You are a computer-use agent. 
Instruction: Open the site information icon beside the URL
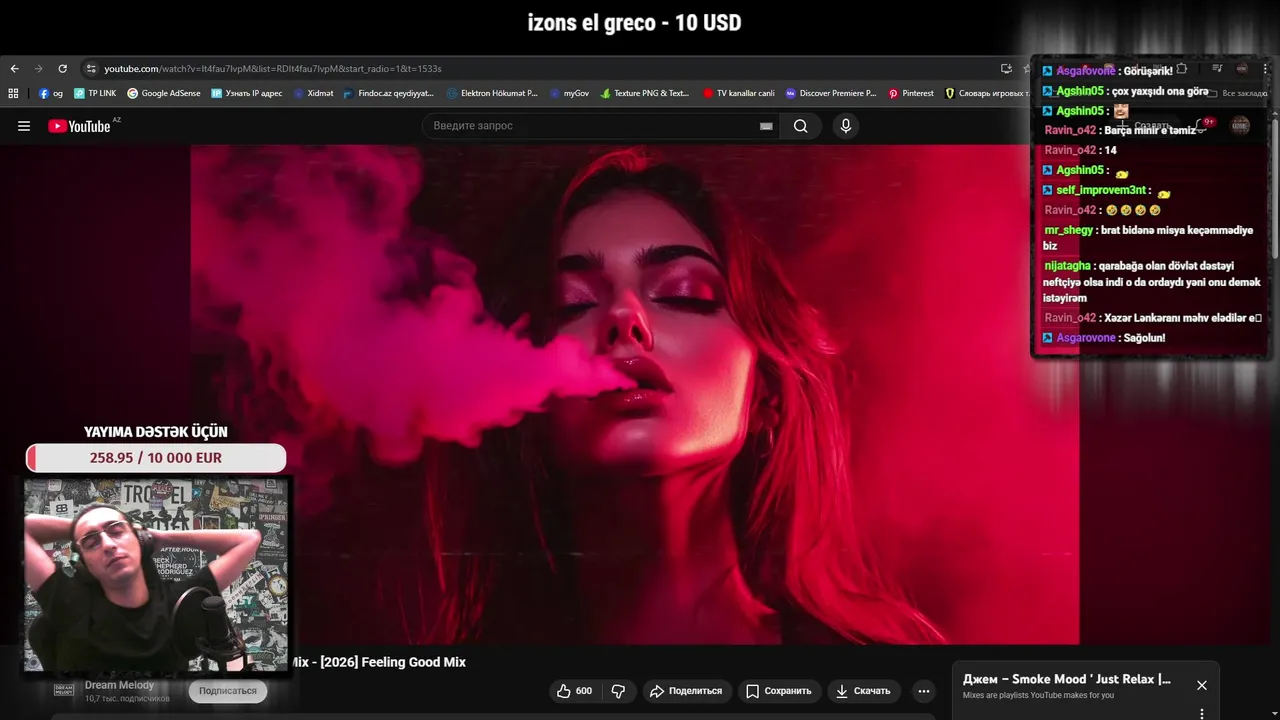[x=91, y=69]
